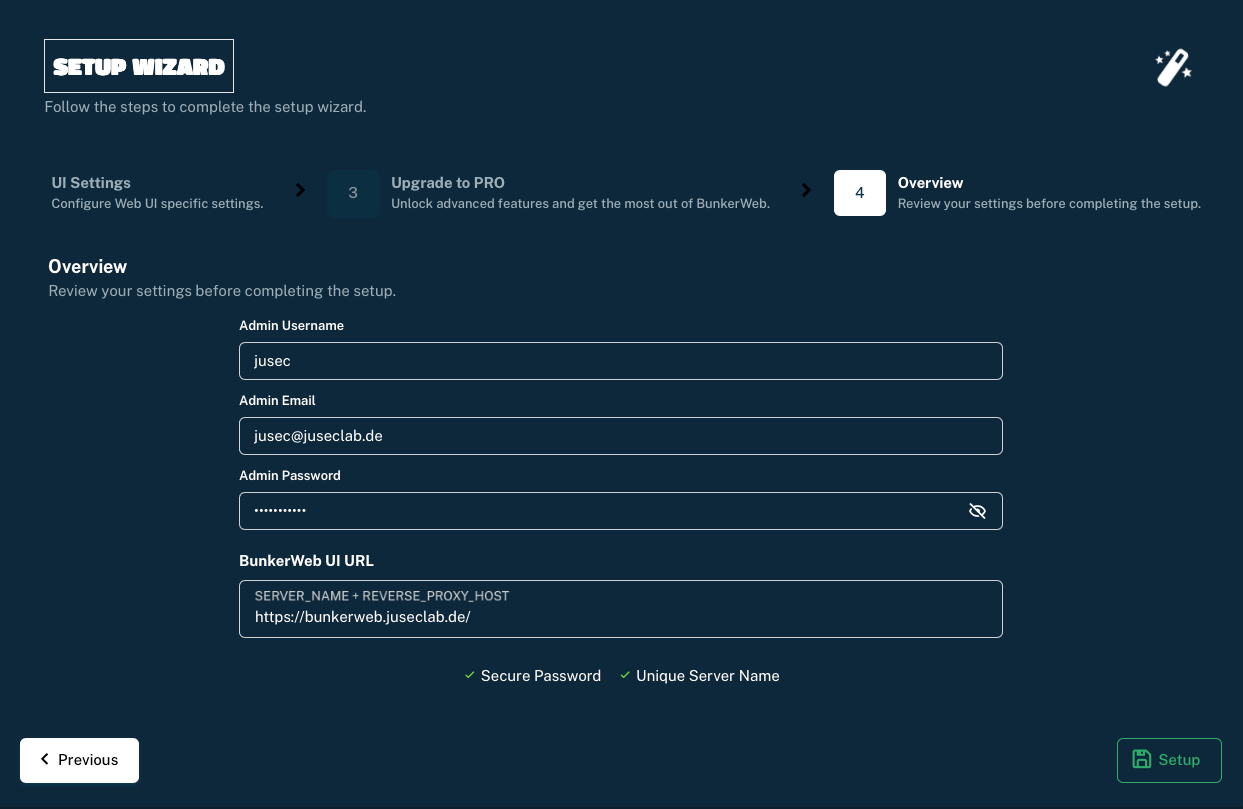
Task: Click the chevron before Overview step
Action: point(806,190)
